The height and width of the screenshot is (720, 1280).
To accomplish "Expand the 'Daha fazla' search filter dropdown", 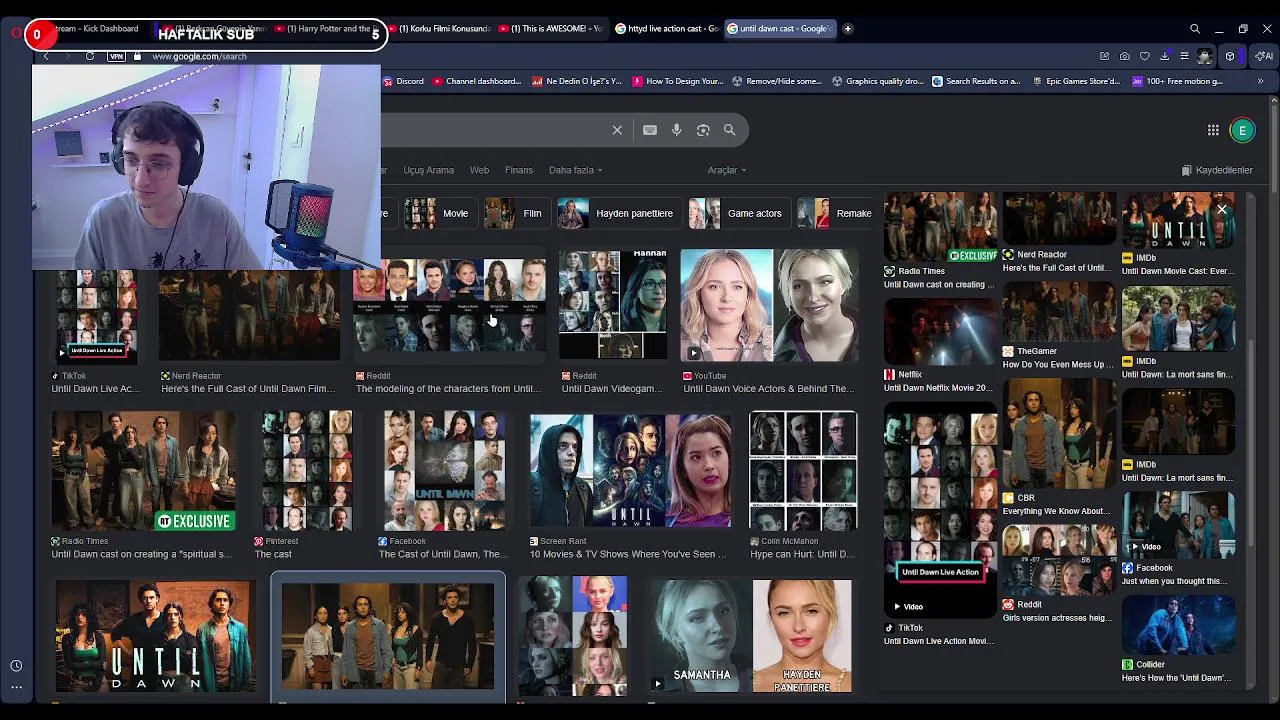I will click(575, 170).
